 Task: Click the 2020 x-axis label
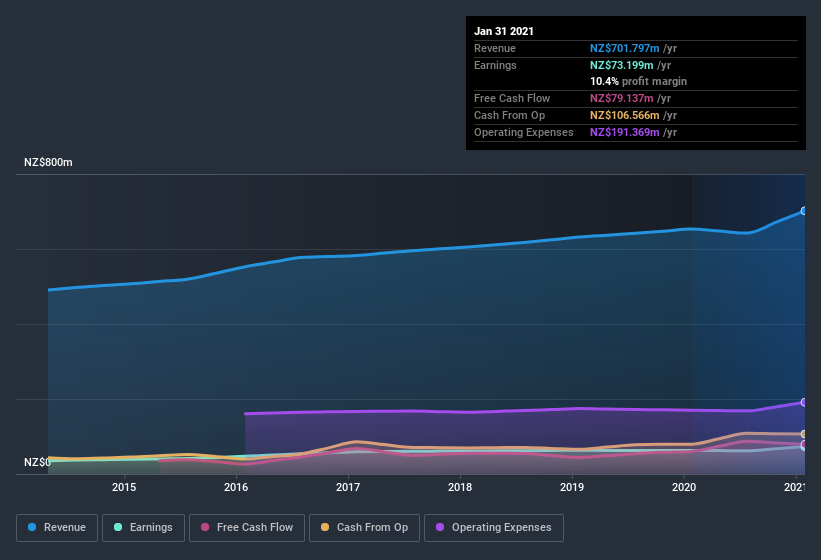[684, 487]
